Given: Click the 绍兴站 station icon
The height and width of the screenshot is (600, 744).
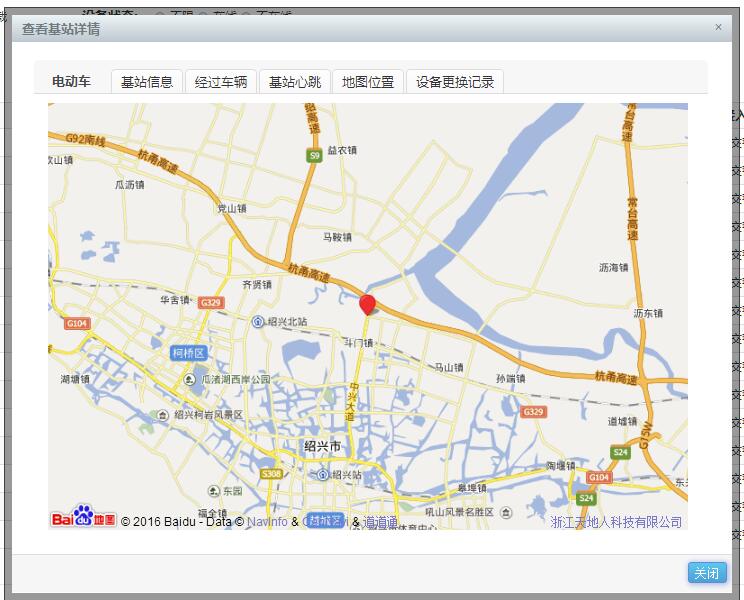Looking at the screenshot, I should 323,474.
